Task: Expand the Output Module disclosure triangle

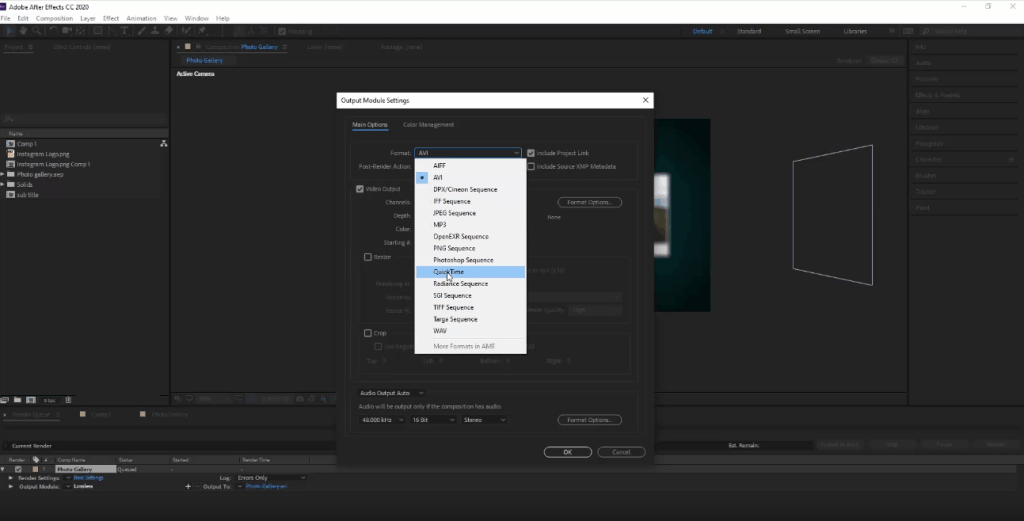Action: (10, 486)
